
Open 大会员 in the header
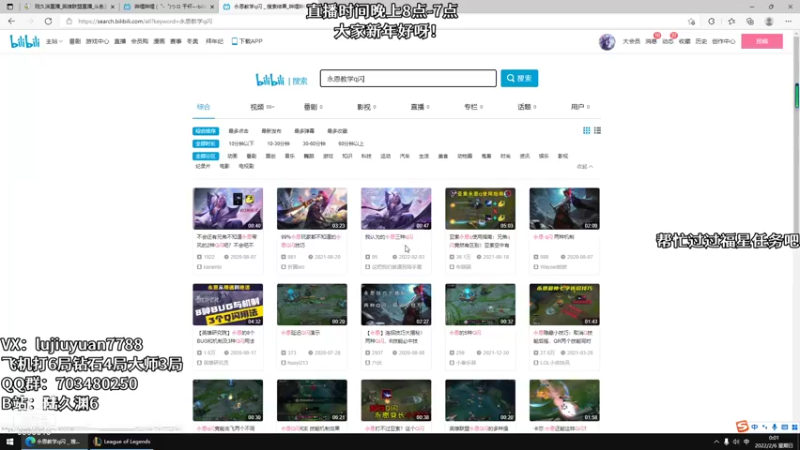tap(631, 41)
